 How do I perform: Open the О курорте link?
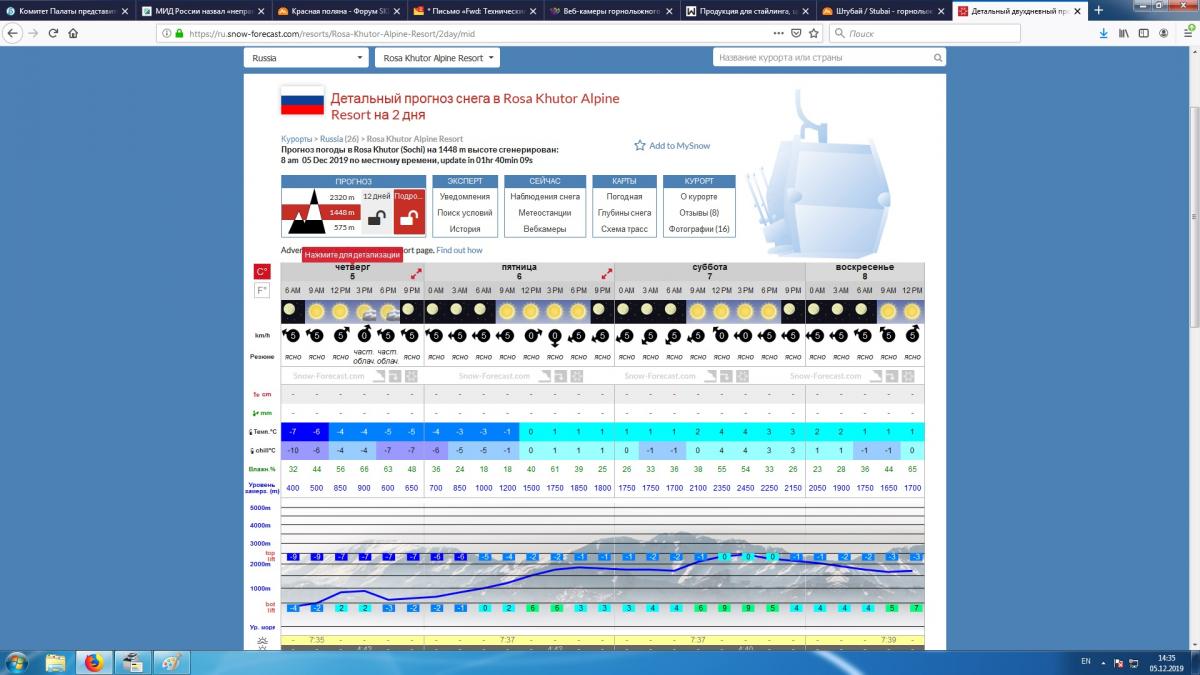coord(699,197)
